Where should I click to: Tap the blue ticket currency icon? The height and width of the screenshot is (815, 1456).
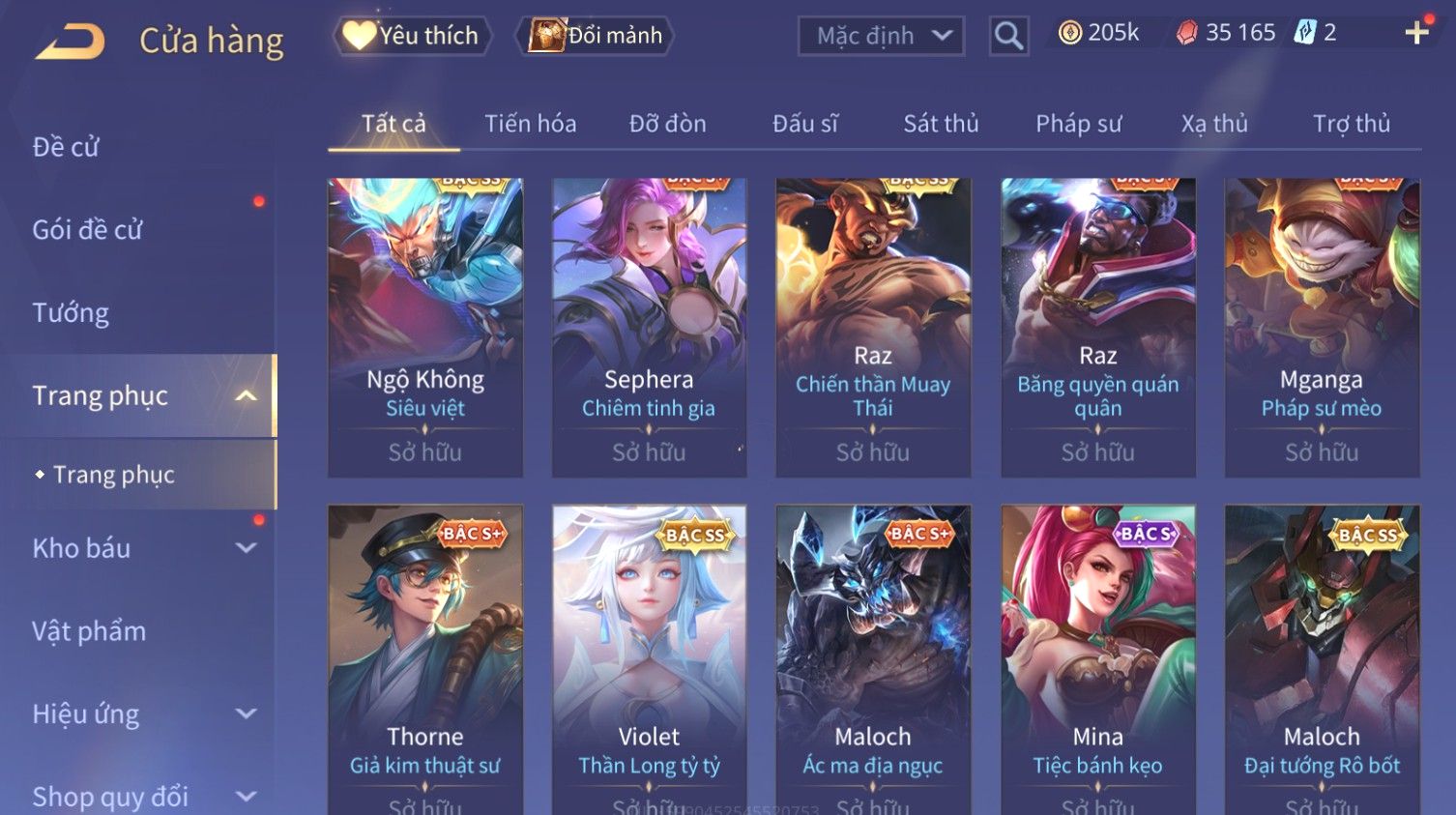click(x=1305, y=33)
